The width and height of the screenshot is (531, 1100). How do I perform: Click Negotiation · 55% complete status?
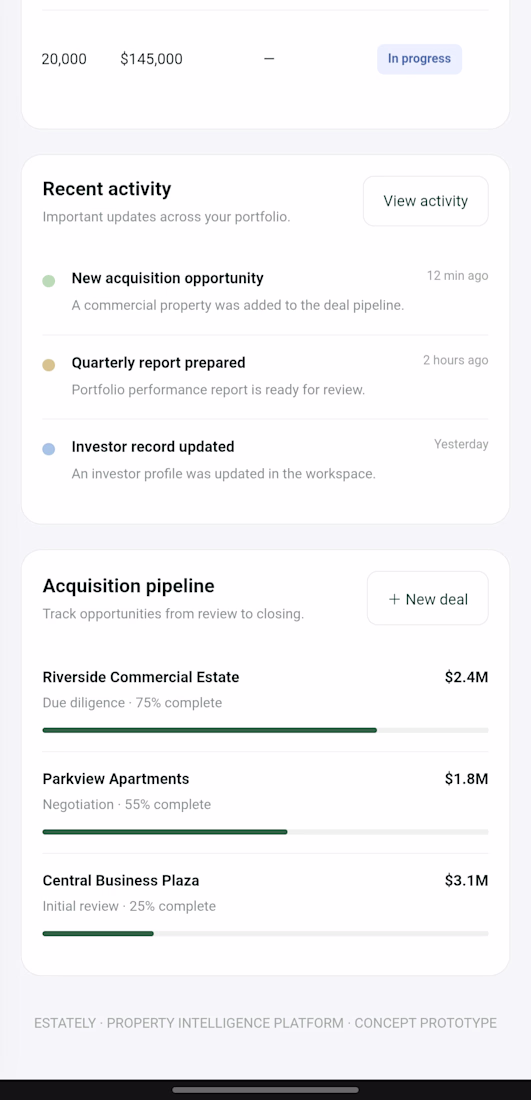(126, 805)
